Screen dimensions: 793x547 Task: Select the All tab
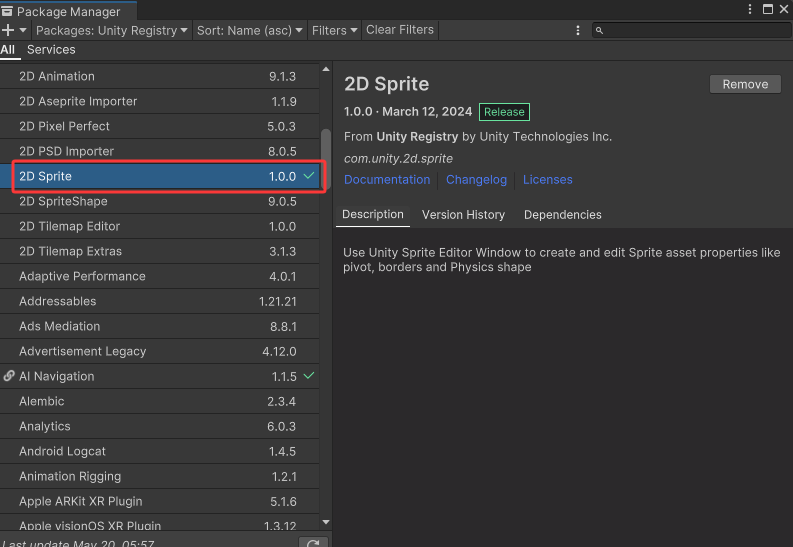[8, 50]
